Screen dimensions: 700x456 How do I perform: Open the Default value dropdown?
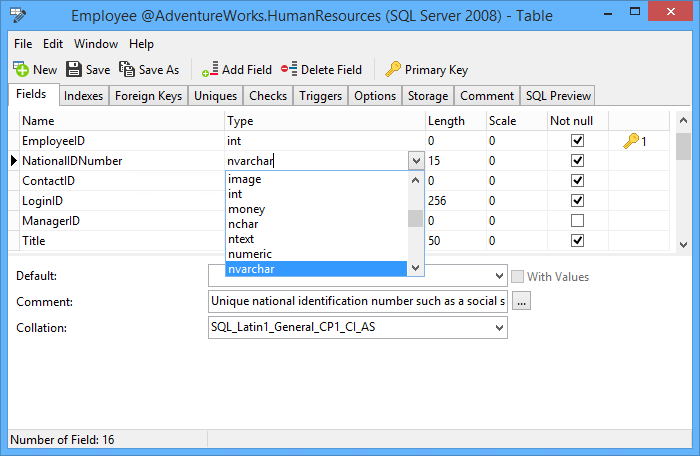click(500, 276)
